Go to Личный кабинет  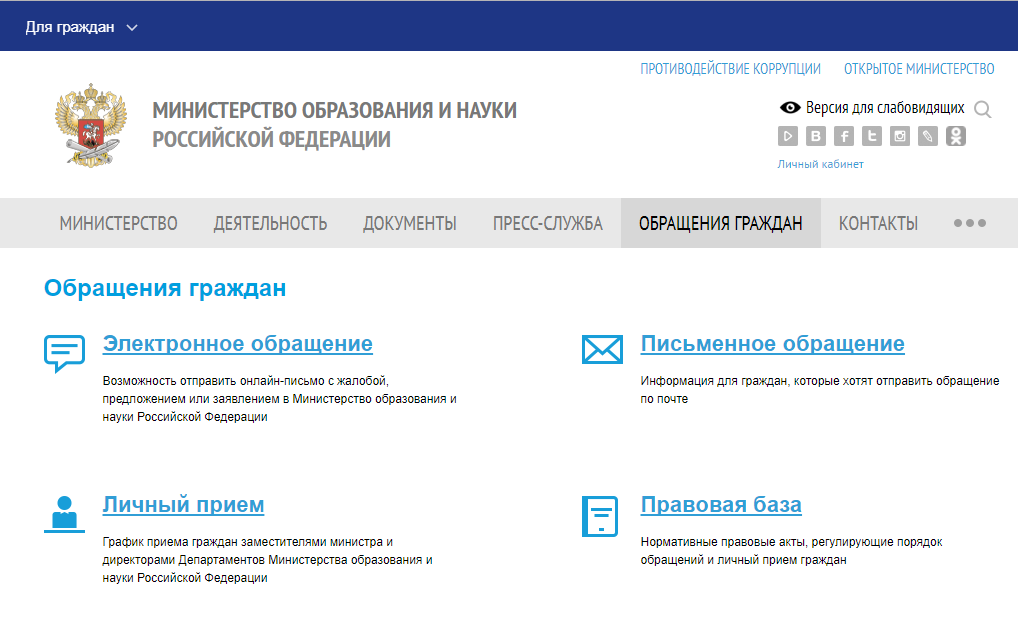click(x=821, y=164)
